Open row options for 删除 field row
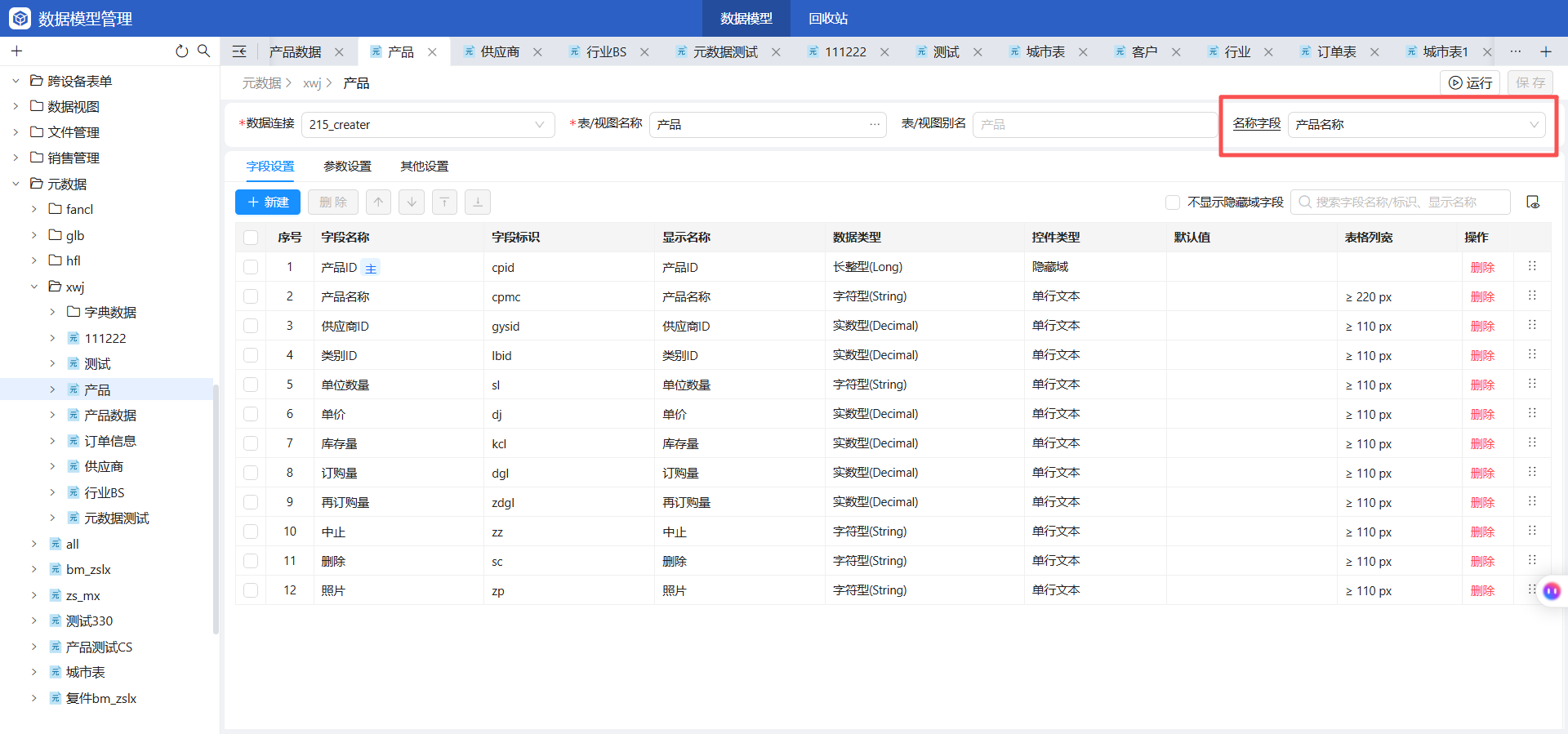 [x=1532, y=561]
